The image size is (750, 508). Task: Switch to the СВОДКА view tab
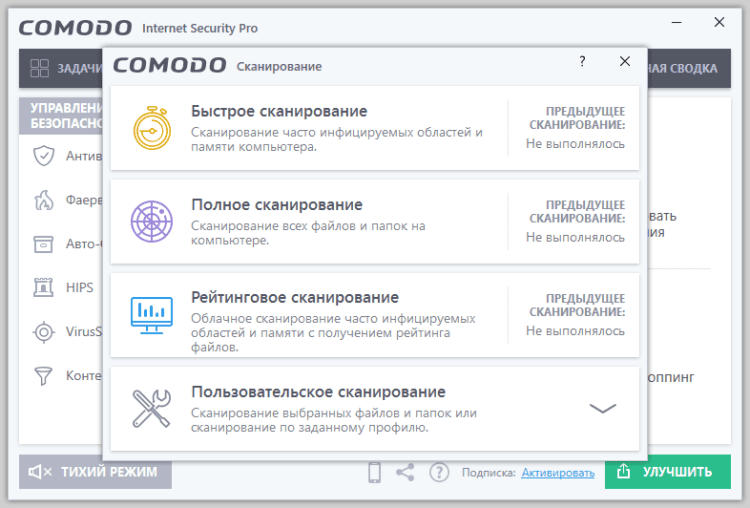tap(689, 68)
